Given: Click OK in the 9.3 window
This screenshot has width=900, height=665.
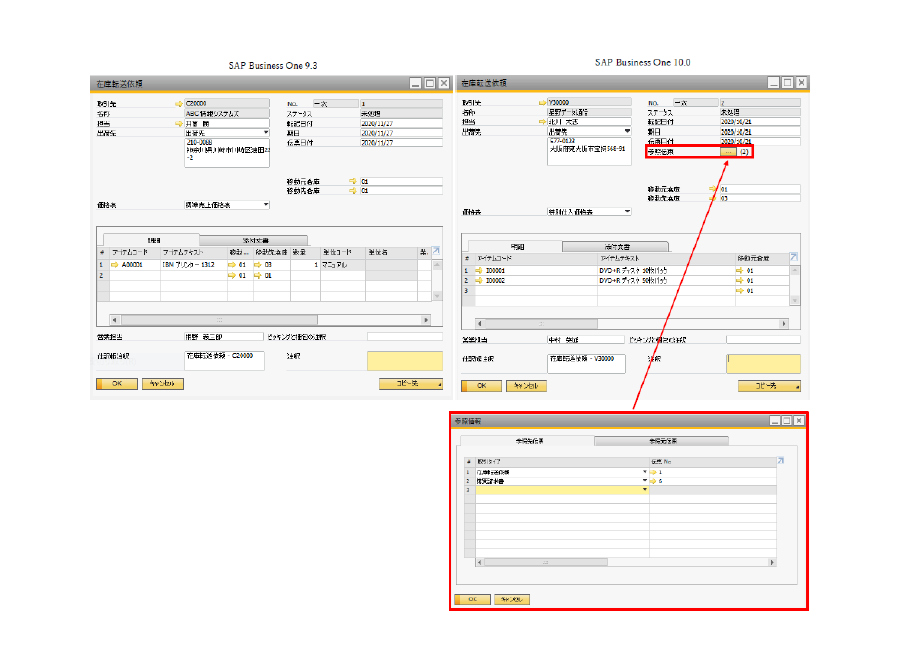Looking at the screenshot, I should pyautogui.click(x=117, y=384).
